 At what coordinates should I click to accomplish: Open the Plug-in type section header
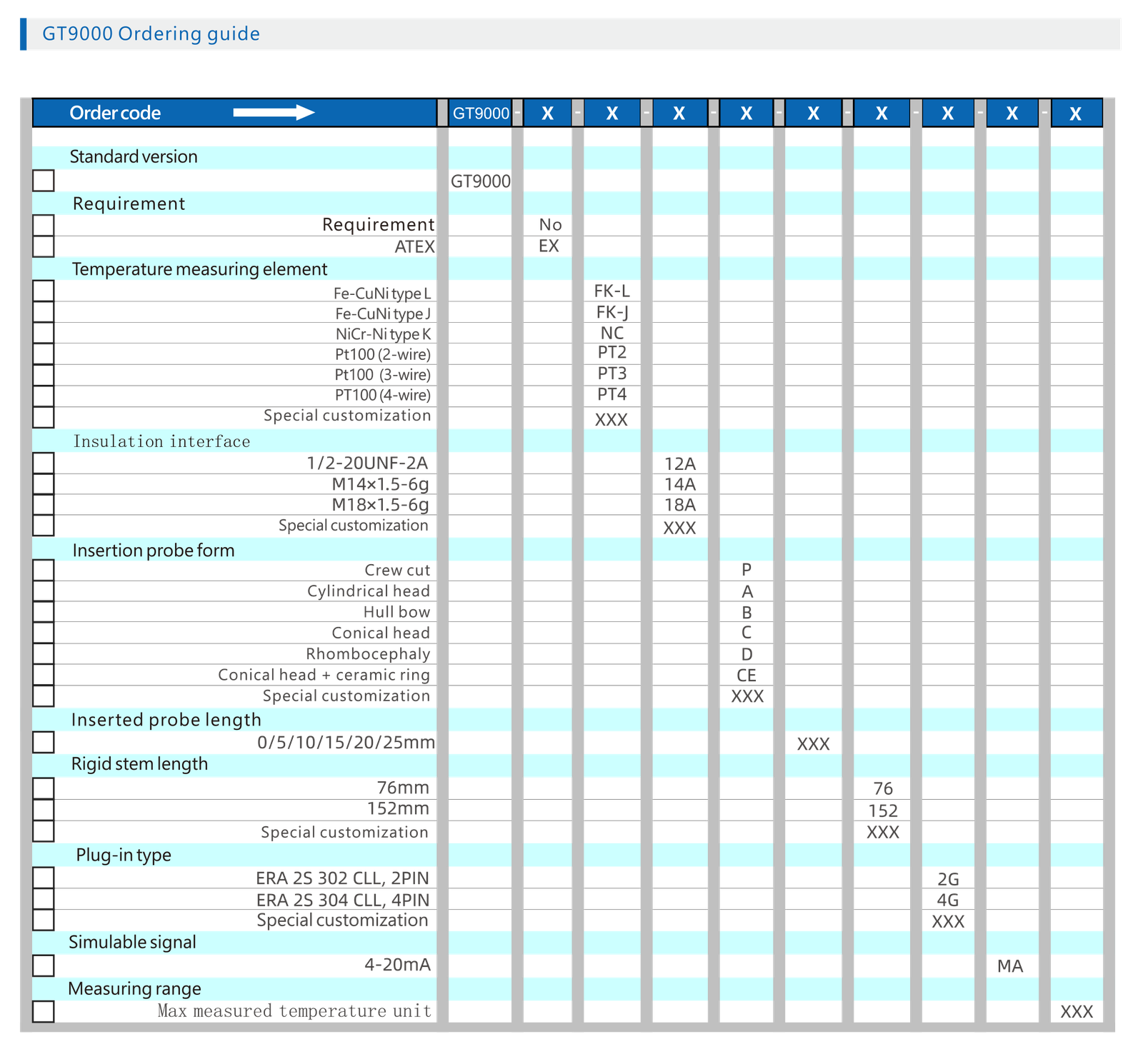coord(124,855)
